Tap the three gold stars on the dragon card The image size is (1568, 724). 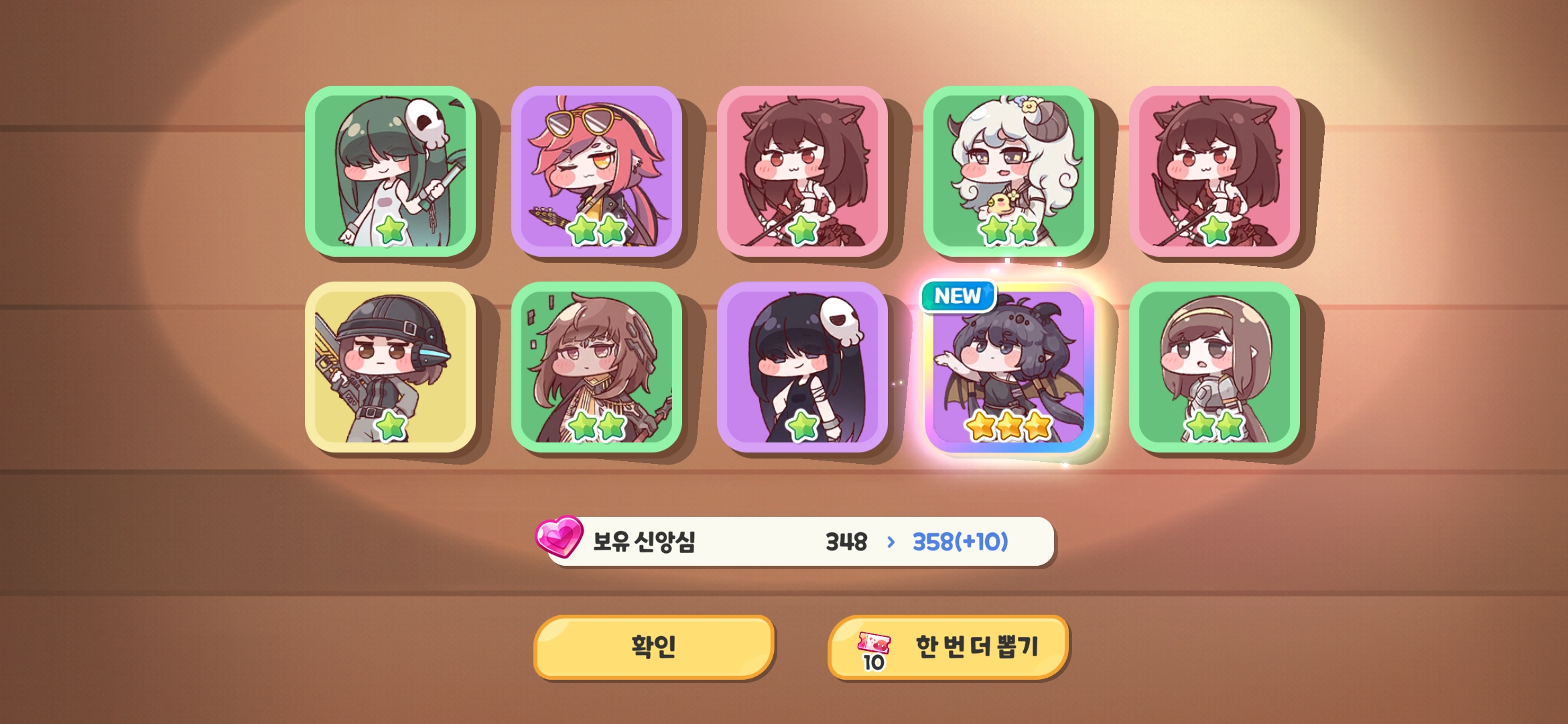1009,426
